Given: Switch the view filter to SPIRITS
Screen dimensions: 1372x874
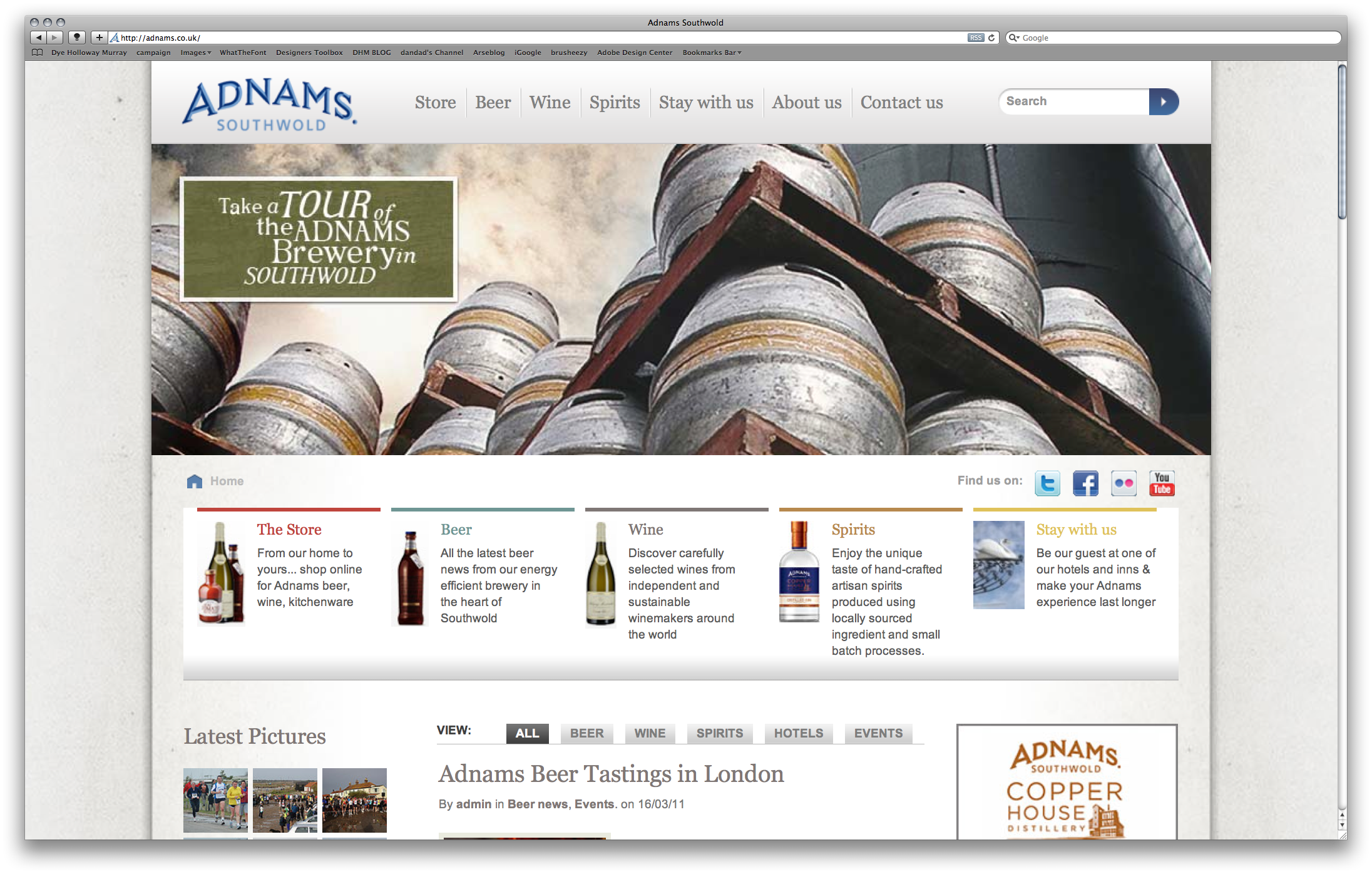Looking at the screenshot, I should [x=719, y=733].
